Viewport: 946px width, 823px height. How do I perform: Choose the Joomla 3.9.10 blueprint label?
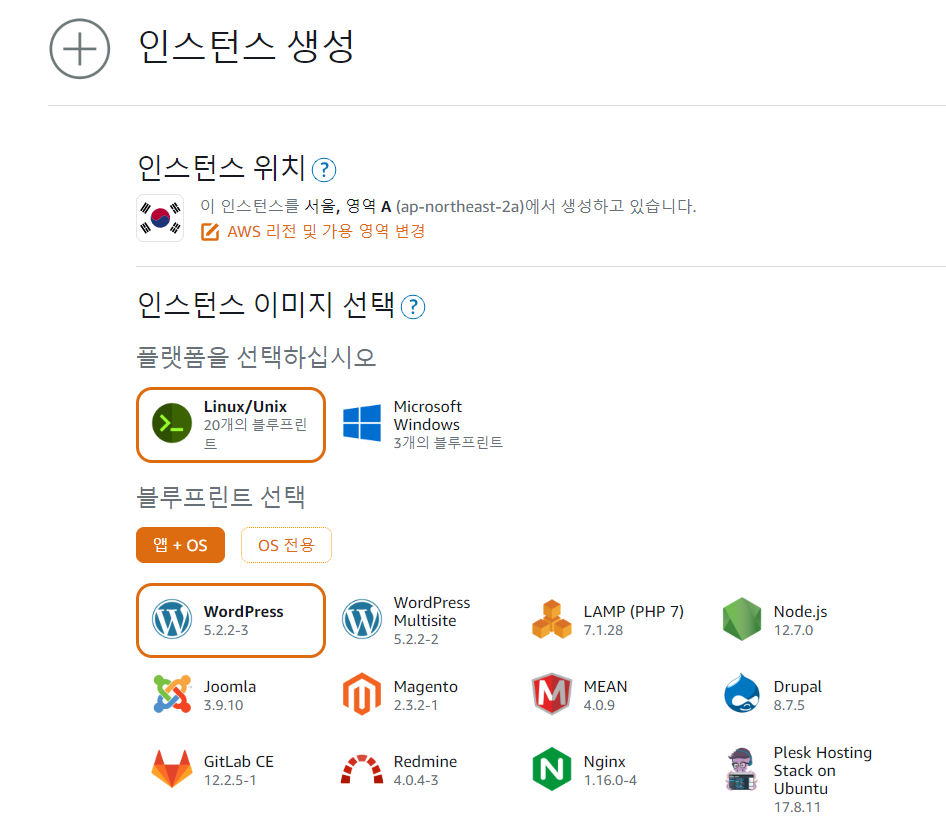pyautogui.click(x=230, y=695)
